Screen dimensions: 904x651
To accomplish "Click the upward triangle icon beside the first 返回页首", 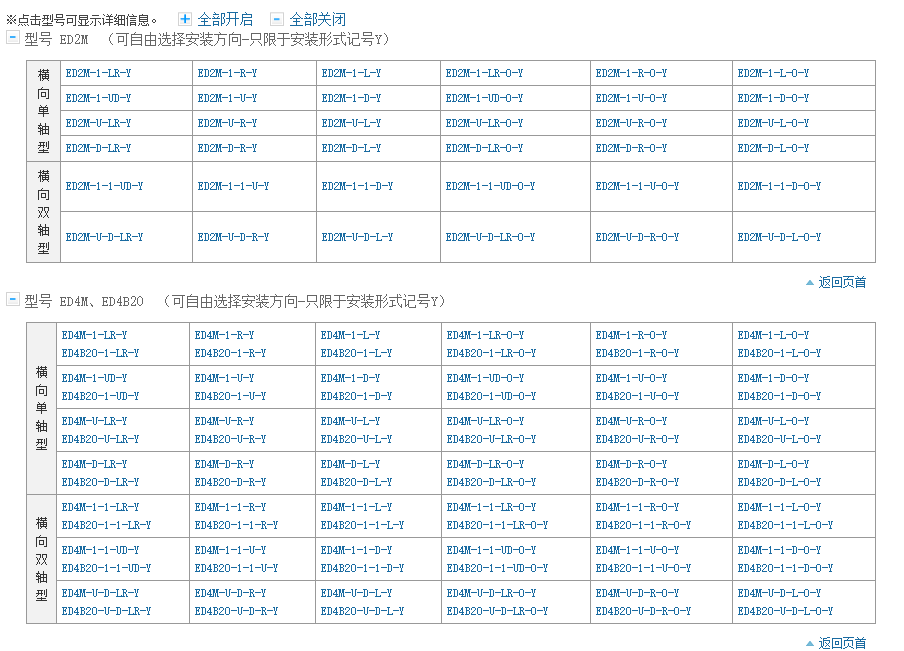I will [812, 282].
